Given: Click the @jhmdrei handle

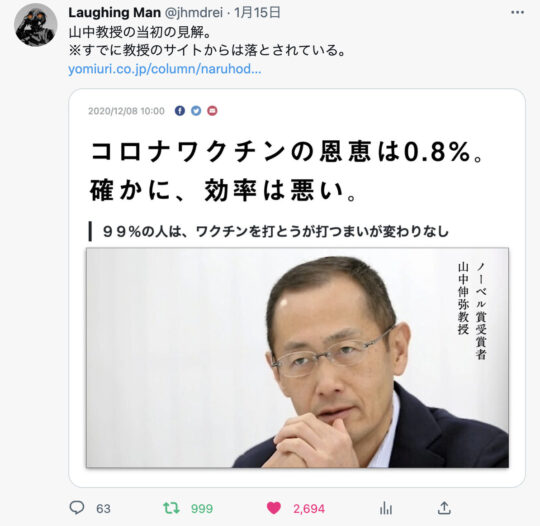Looking at the screenshot, I should coord(194,13).
